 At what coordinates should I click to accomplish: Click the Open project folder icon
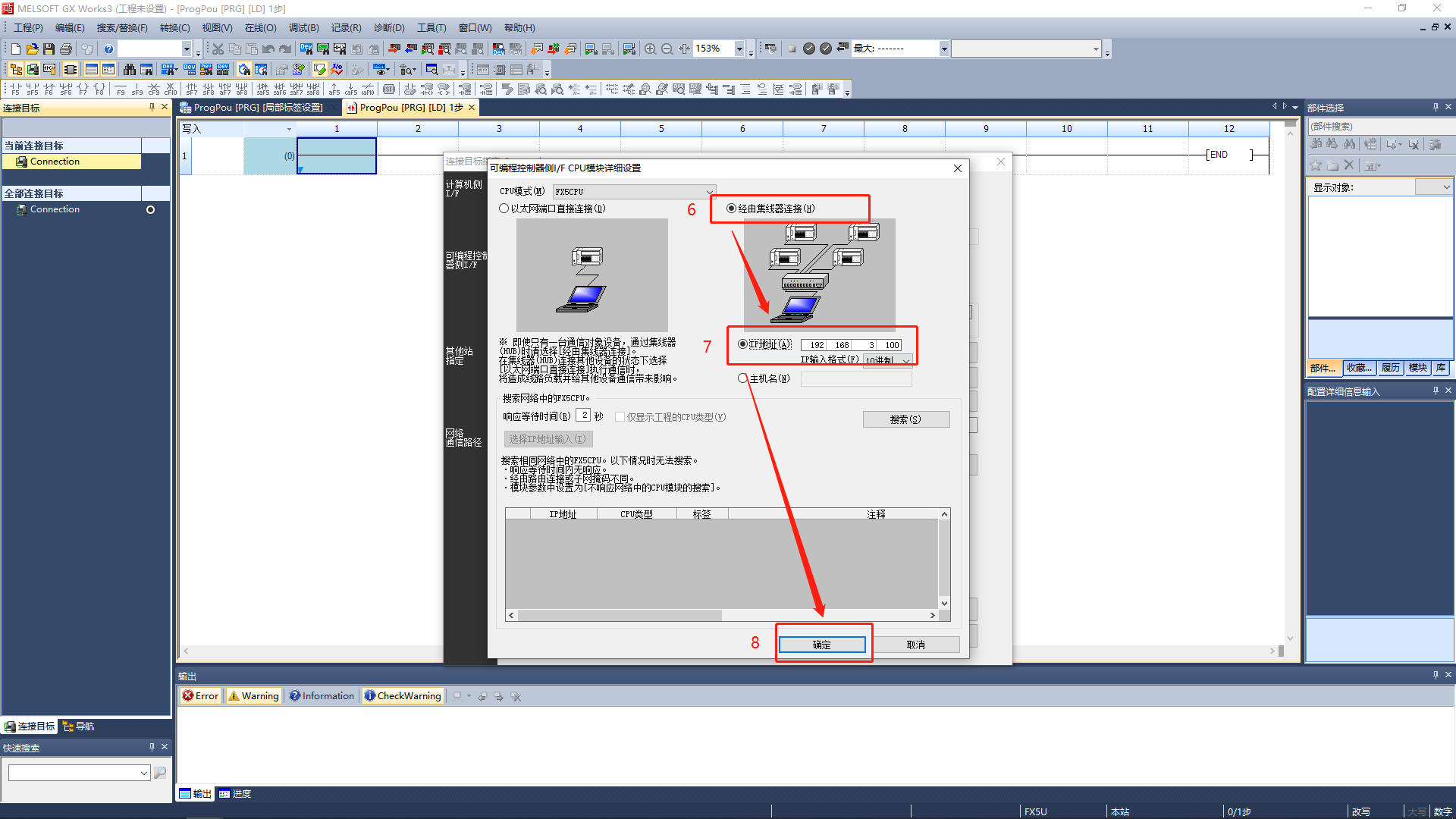[32, 49]
